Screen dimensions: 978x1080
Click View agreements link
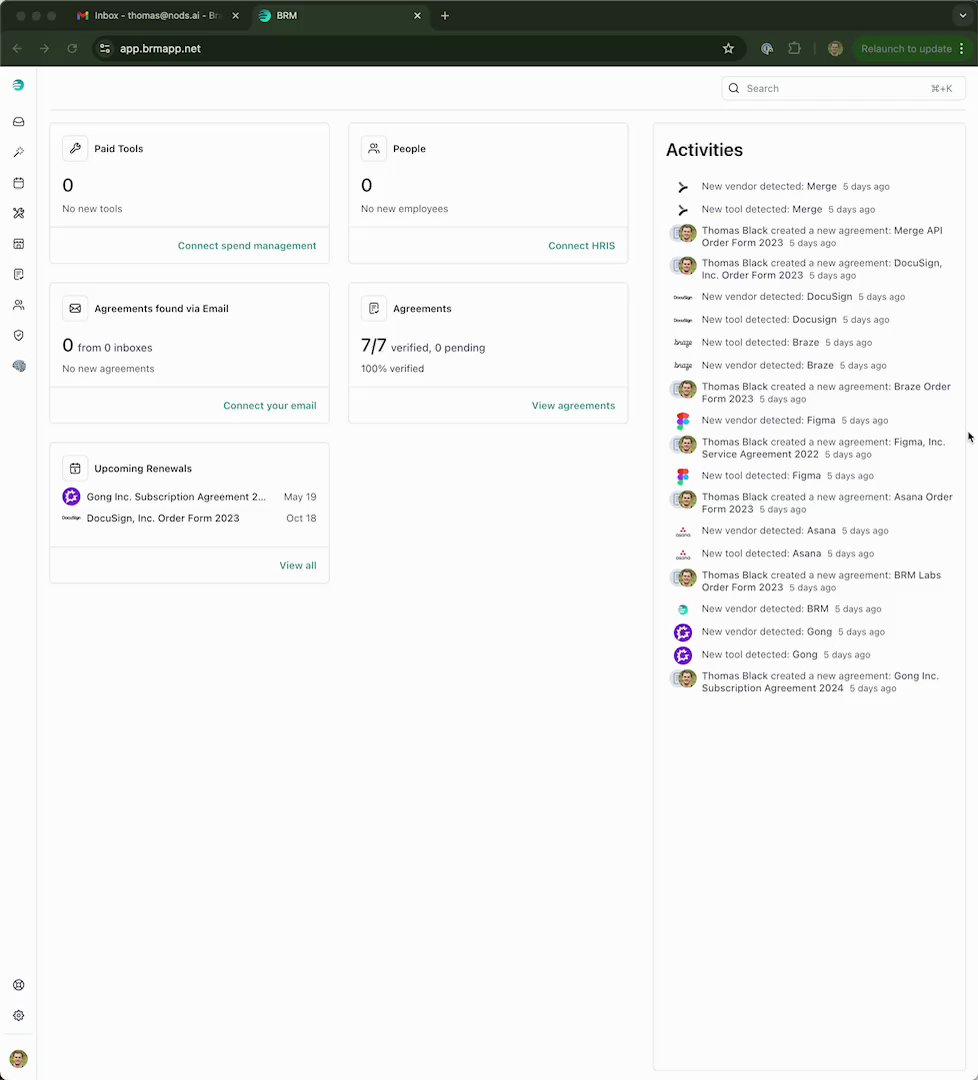tap(573, 406)
